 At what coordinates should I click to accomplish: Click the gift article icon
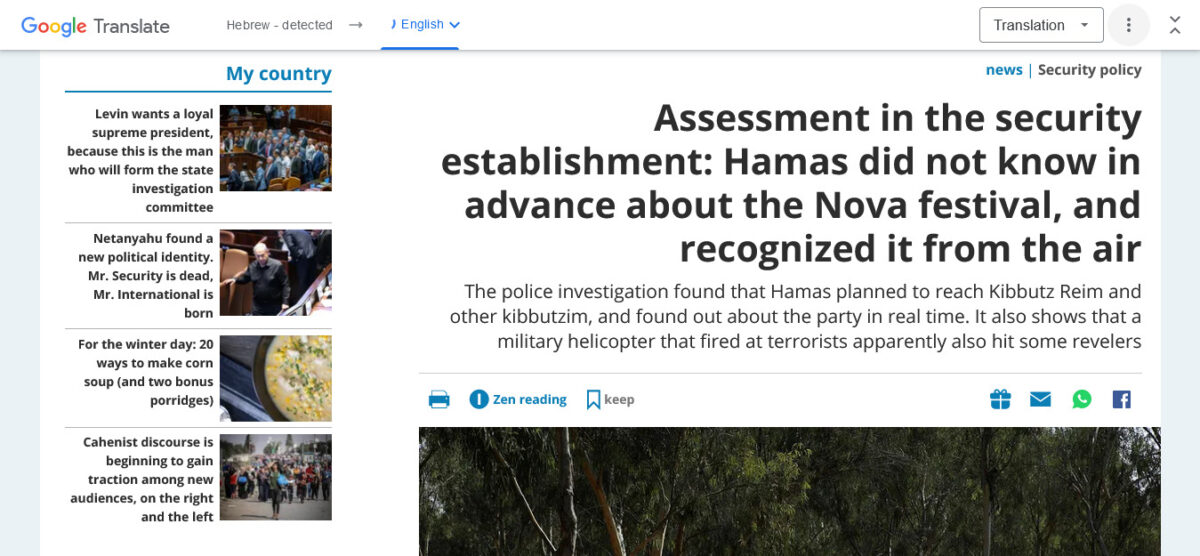[1000, 400]
